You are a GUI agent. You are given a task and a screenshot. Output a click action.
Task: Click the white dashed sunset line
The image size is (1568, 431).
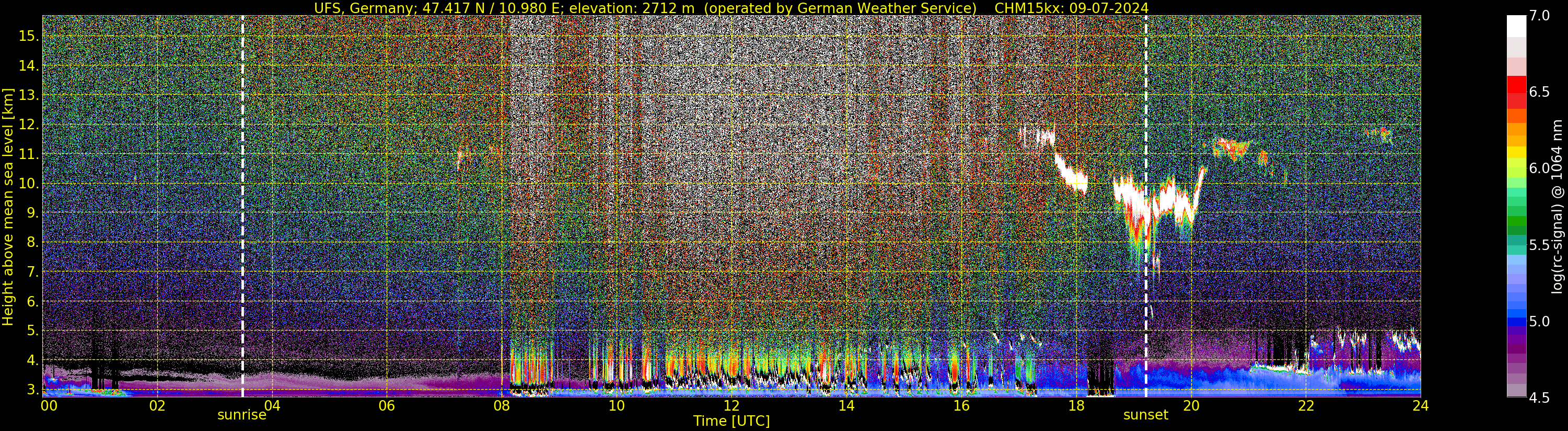coord(1146,206)
